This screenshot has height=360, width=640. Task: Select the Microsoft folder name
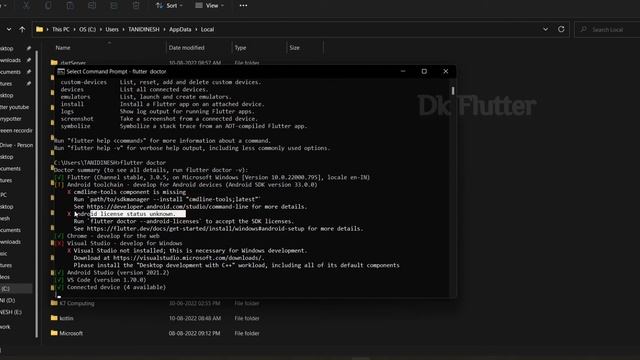pyautogui.click(x=71, y=333)
